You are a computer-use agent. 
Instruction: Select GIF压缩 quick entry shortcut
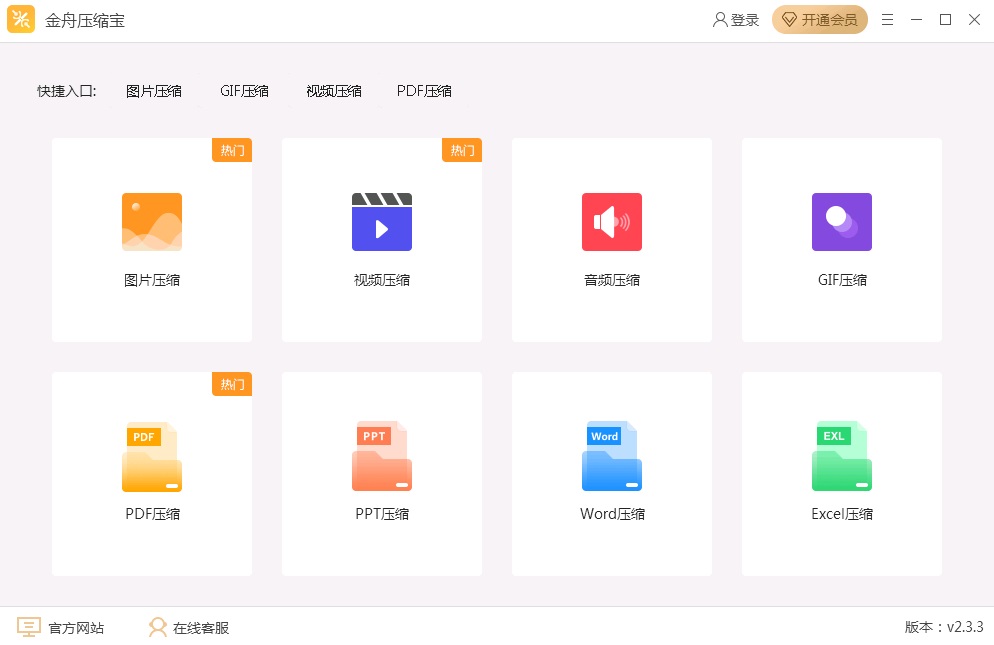pos(244,90)
